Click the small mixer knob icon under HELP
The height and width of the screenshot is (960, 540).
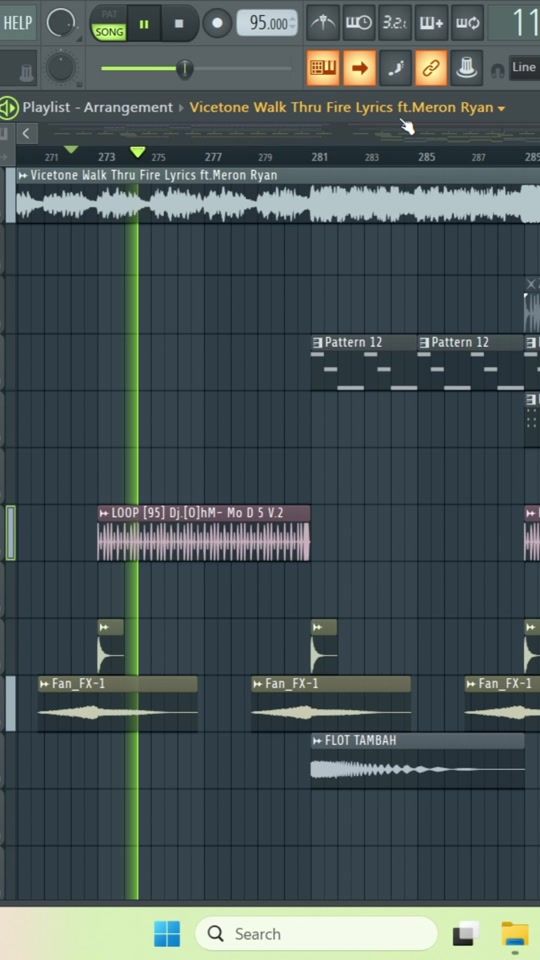coord(26,72)
